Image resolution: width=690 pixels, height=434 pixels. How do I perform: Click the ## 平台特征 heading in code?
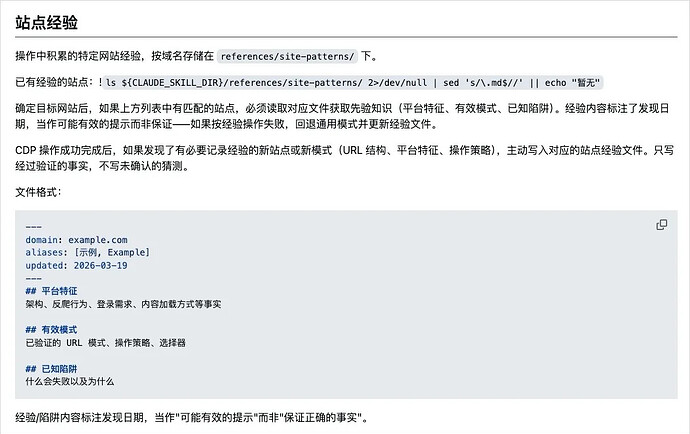point(51,291)
